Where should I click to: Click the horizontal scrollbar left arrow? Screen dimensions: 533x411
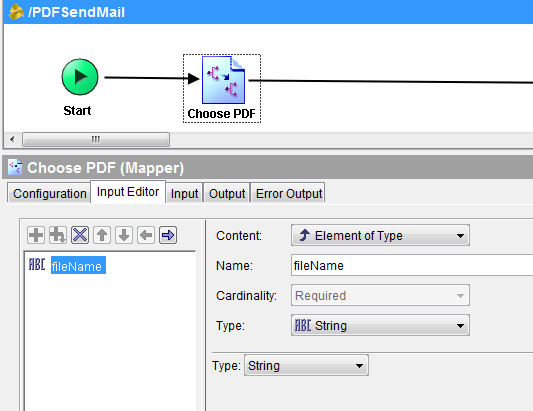(x=13, y=139)
